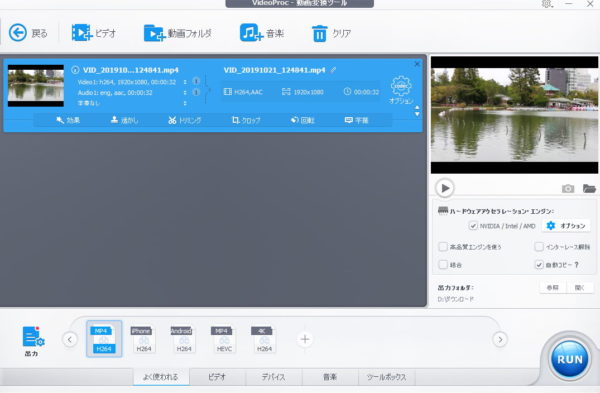
Task: Switch to the デバイス tab
Action: pos(274,377)
